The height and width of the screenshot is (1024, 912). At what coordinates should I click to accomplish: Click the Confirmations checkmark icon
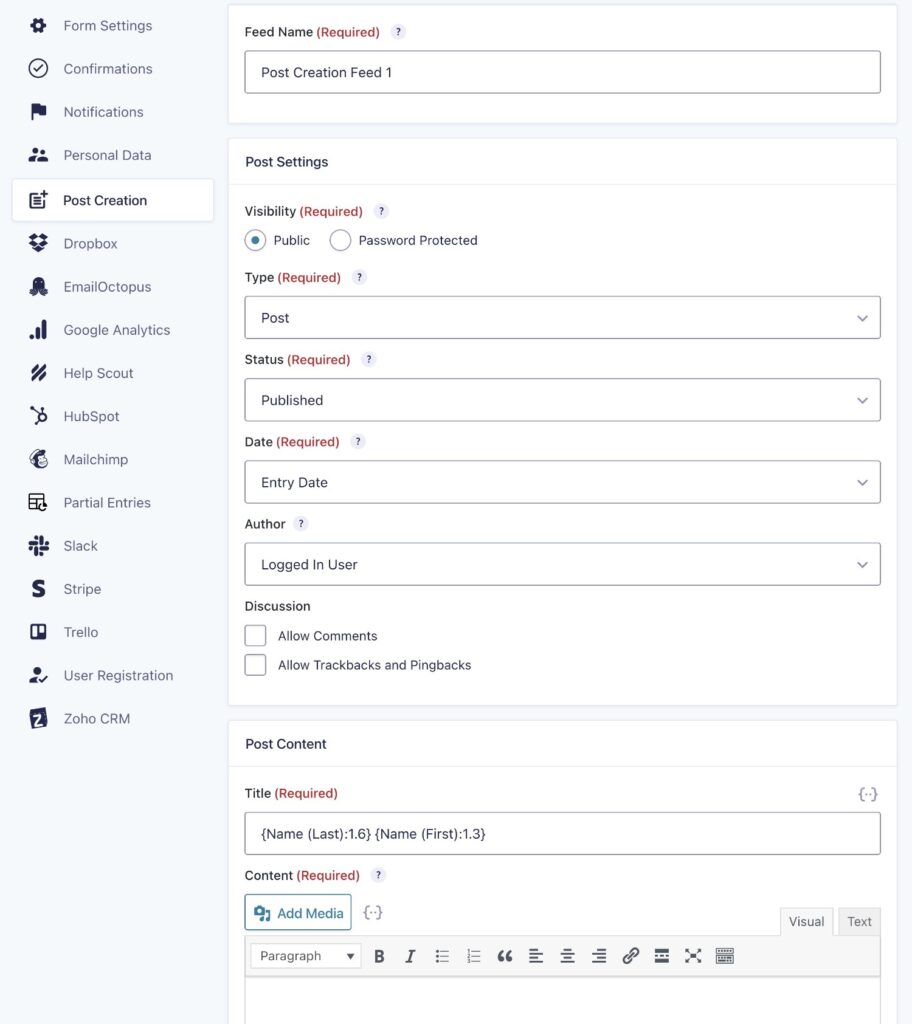[x=39, y=69]
